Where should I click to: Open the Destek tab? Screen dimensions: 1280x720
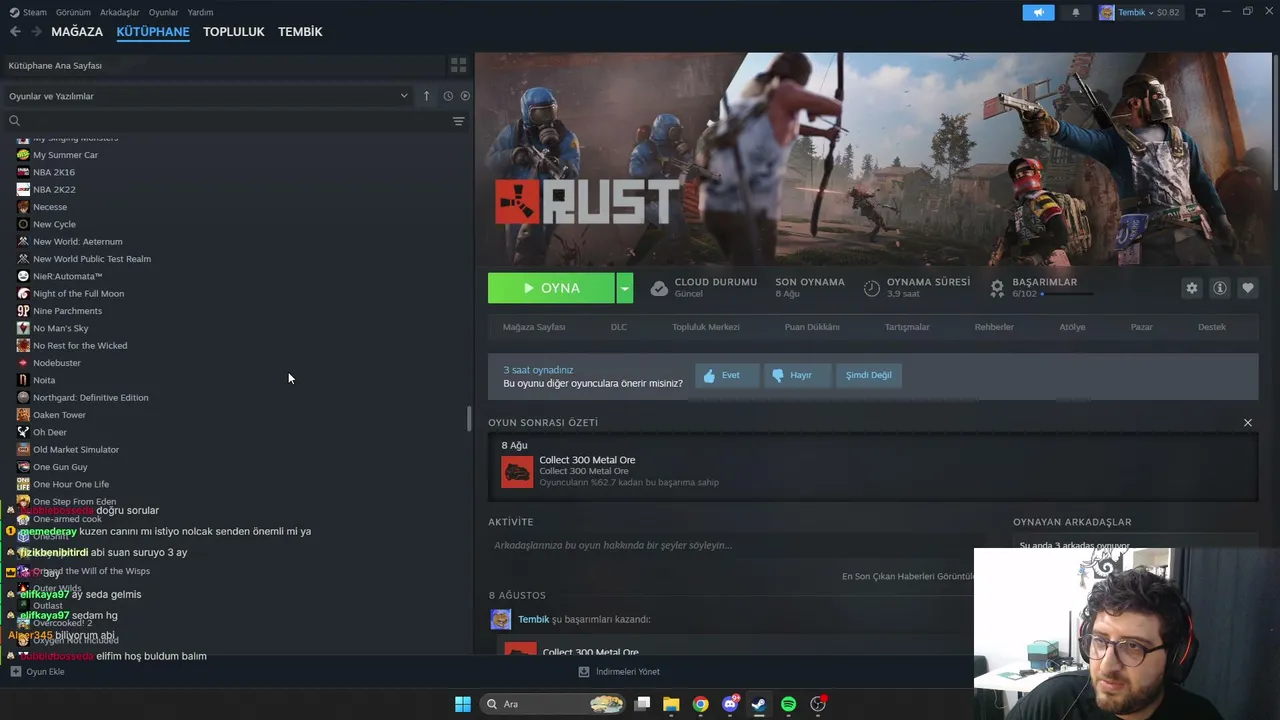tap(1212, 327)
